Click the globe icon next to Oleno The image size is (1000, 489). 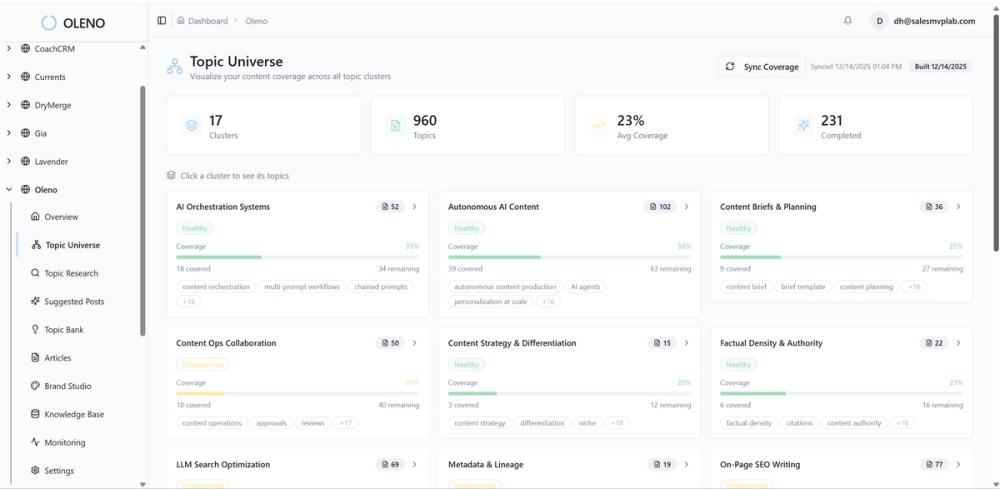click(x=26, y=189)
